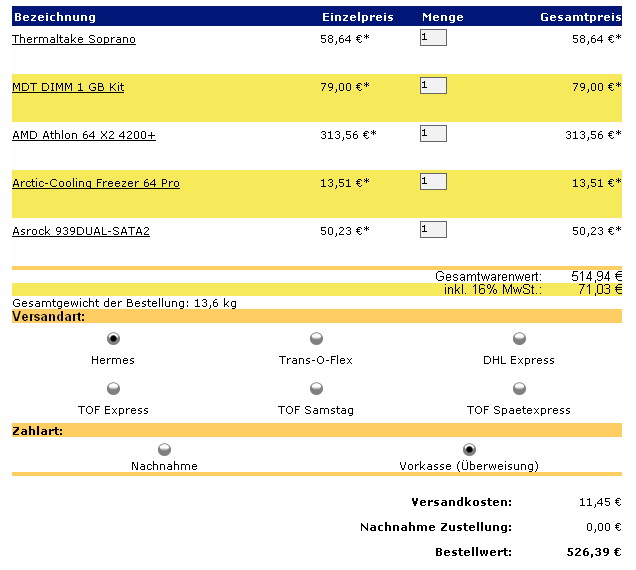Select TOF Samstag shipping radio button
The width and height of the screenshot is (636, 570).
[x=316, y=389]
